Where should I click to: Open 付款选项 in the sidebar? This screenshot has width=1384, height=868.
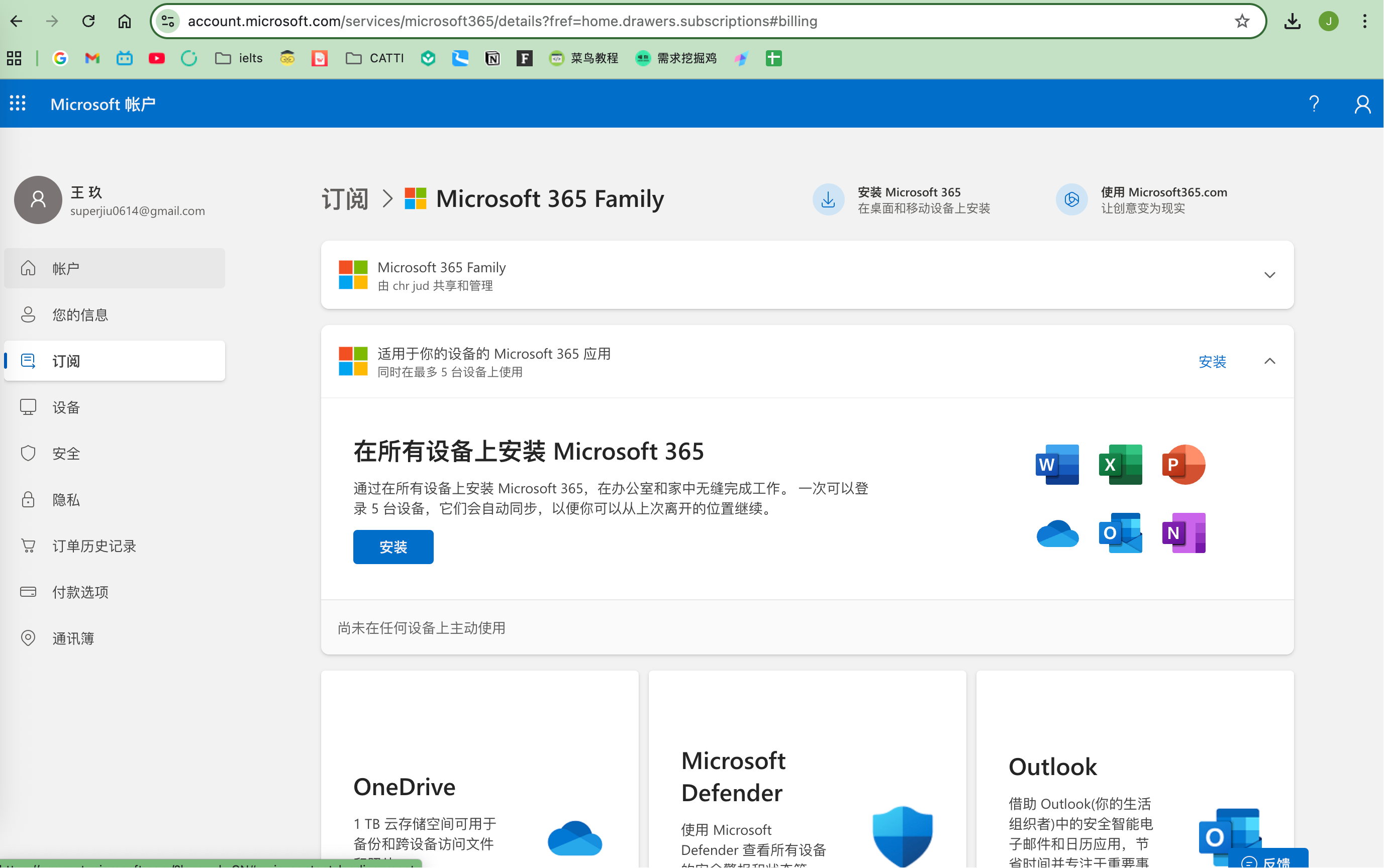114,592
